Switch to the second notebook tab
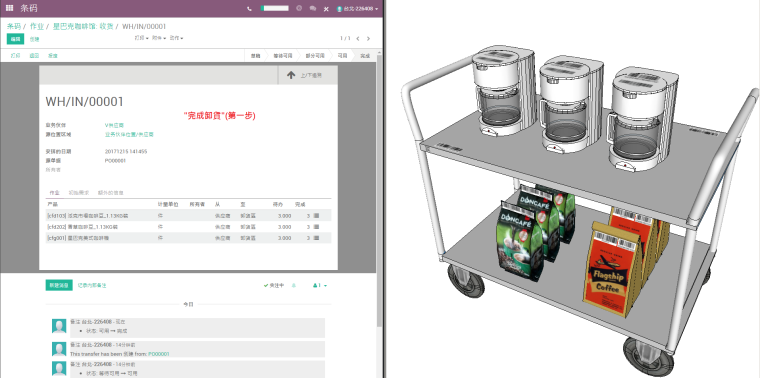Image resolution: width=760 pixels, height=378 pixels. [x=79, y=192]
